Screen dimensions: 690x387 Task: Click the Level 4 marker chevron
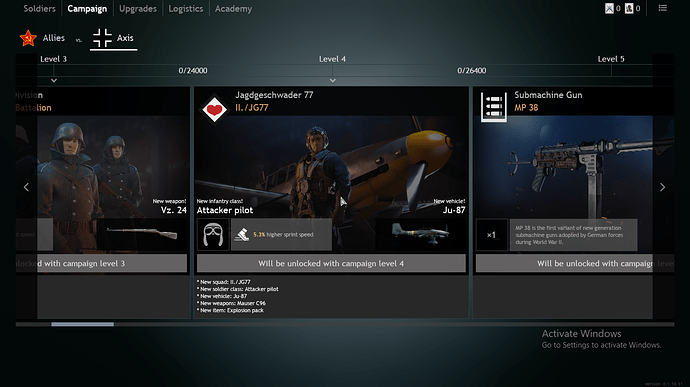click(333, 81)
